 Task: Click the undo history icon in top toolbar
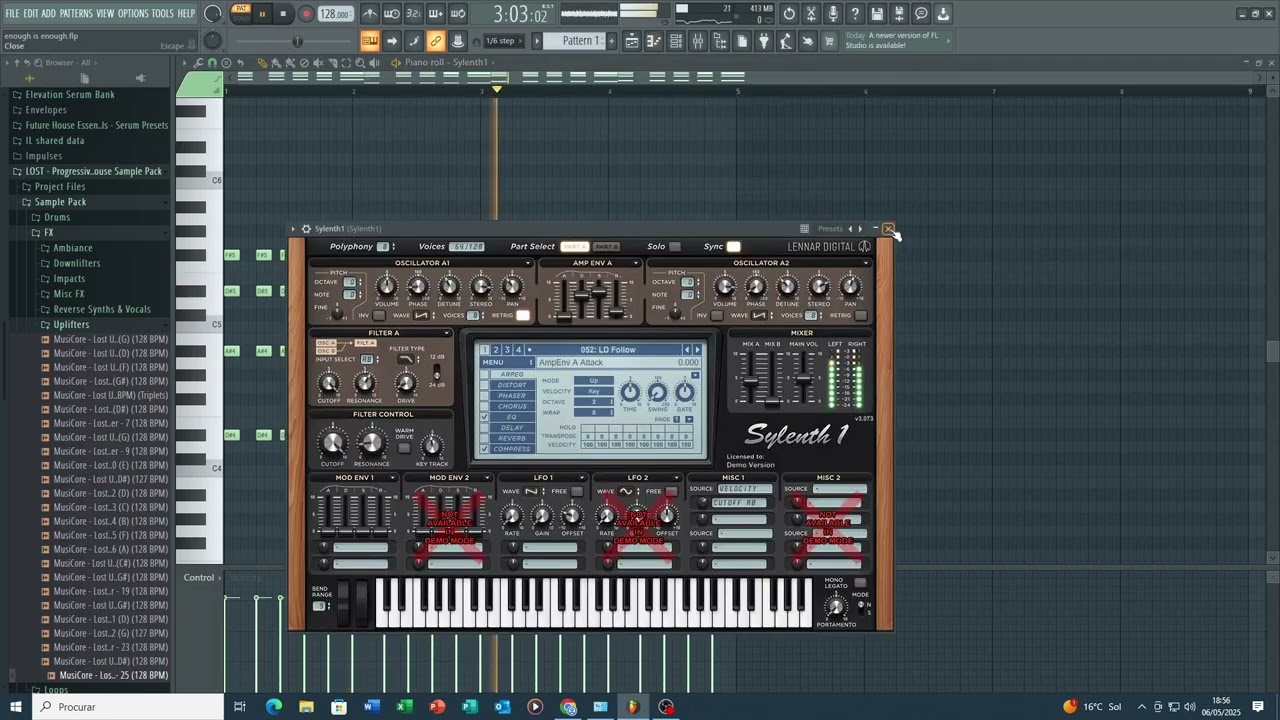[789, 14]
